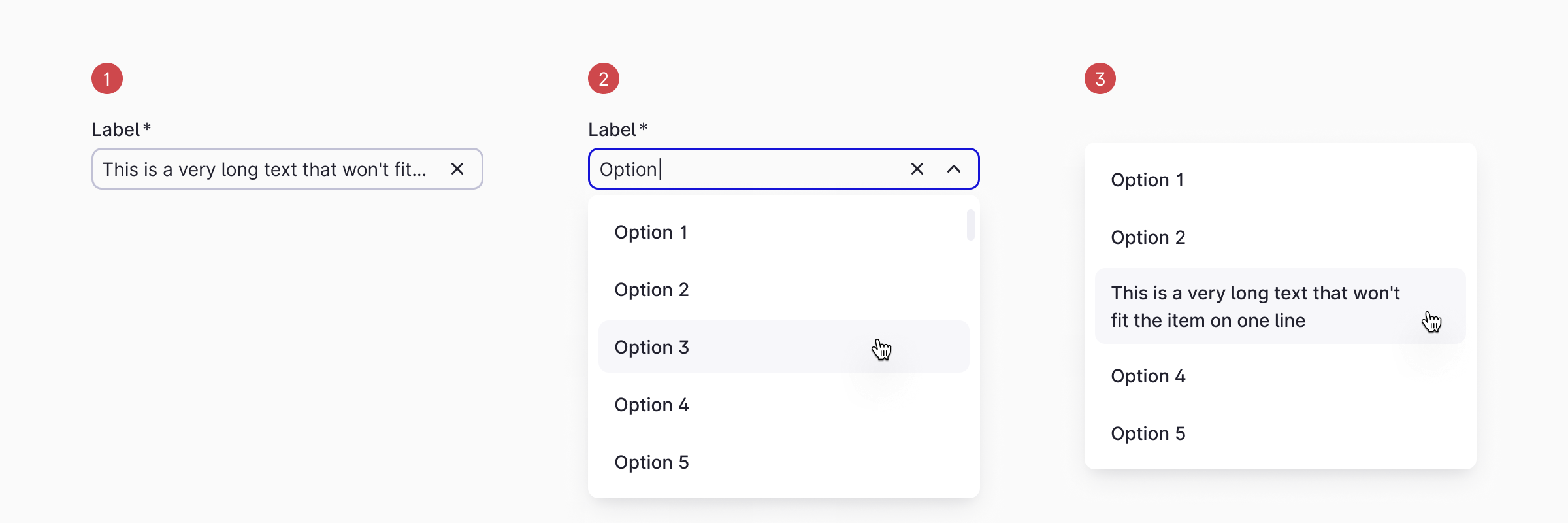Screen dimensions: 1568x523
Task: Click the red badge numbered 1
Action: click(x=106, y=77)
